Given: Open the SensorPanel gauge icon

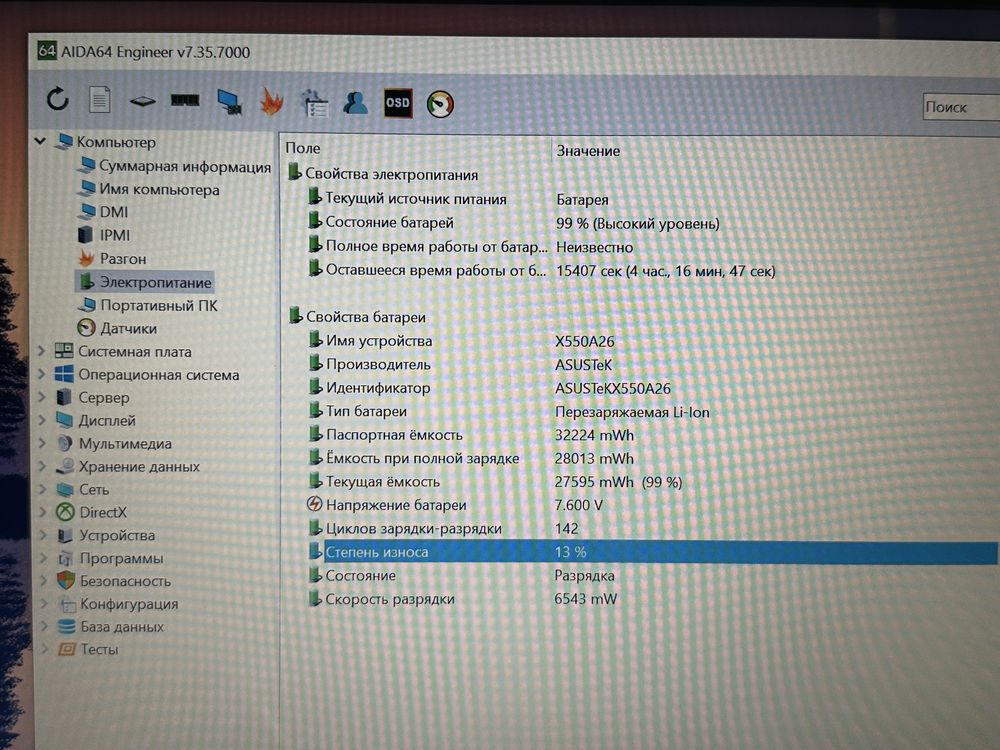Looking at the screenshot, I should pyautogui.click(x=440, y=104).
